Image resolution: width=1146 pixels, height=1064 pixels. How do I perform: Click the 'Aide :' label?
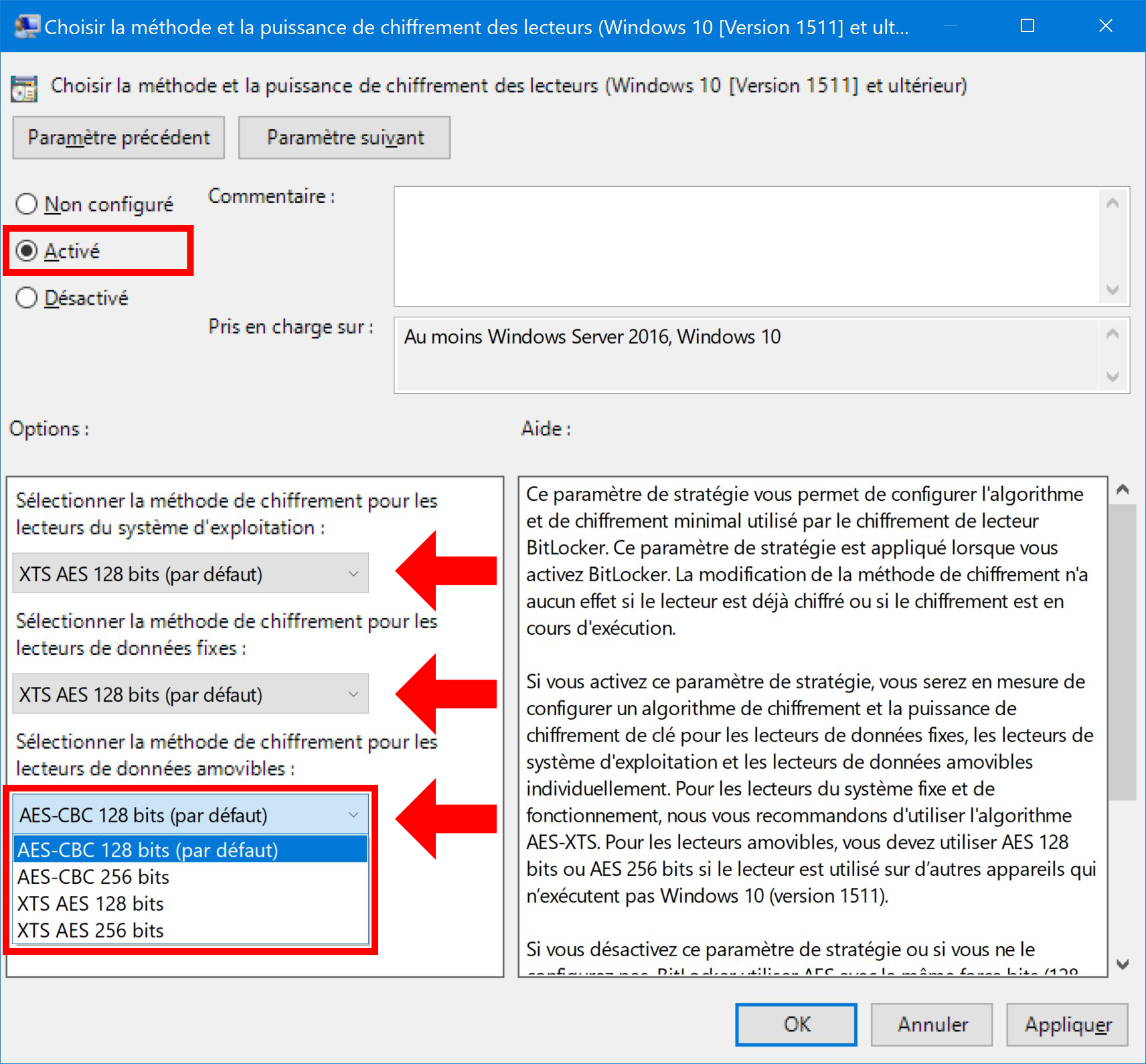pos(546,429)
